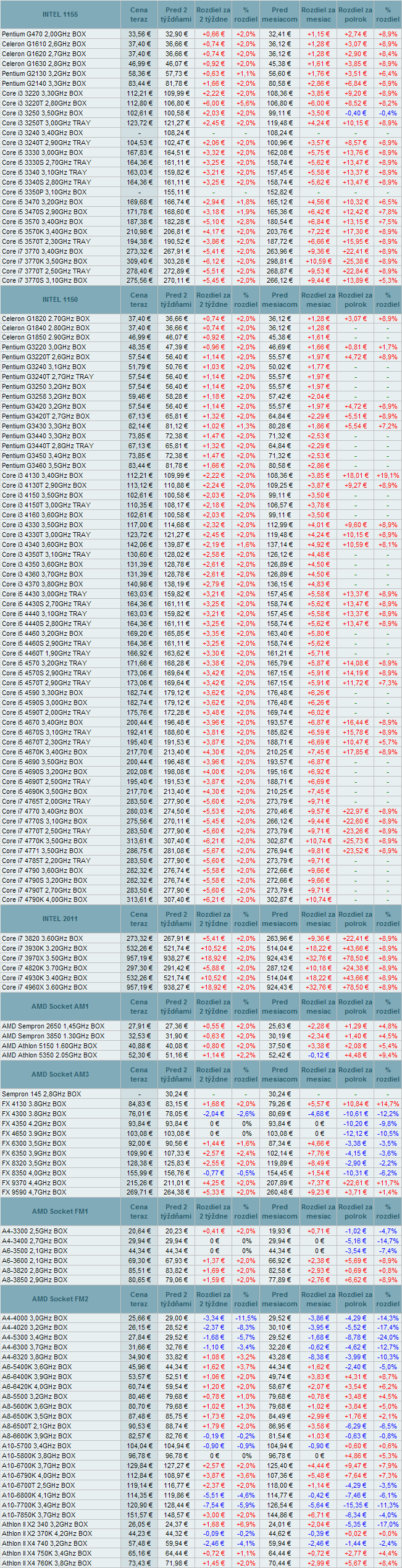Click Cena teraz header in INTEL 1155 table
Viewport: 402px width, 1568px height.
click(x=139, y=14)
